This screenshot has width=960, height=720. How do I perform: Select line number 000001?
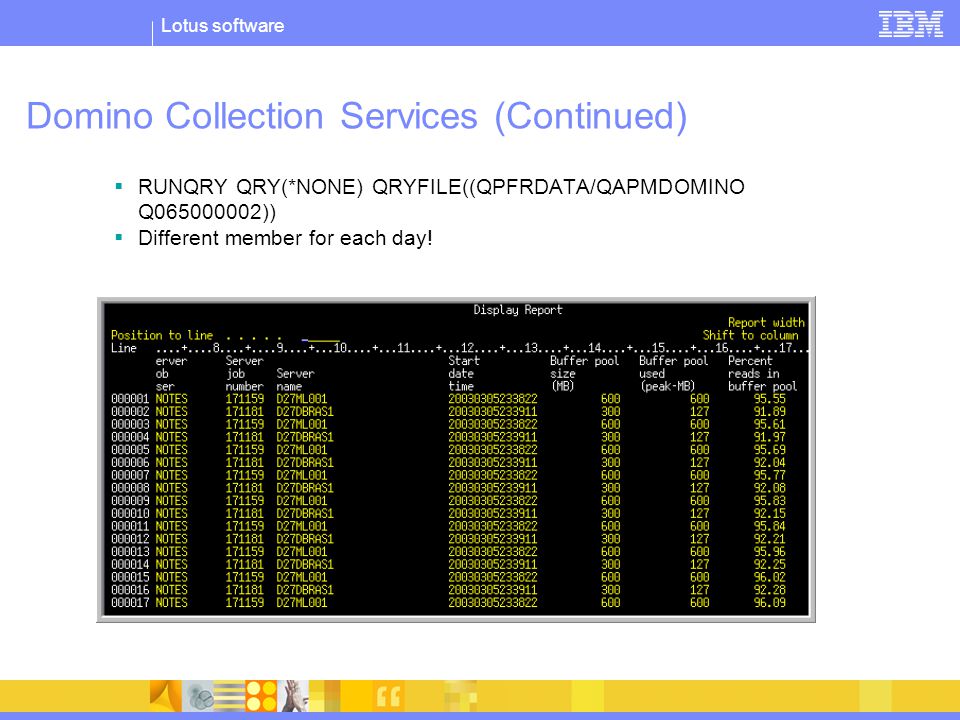(130, 399)
